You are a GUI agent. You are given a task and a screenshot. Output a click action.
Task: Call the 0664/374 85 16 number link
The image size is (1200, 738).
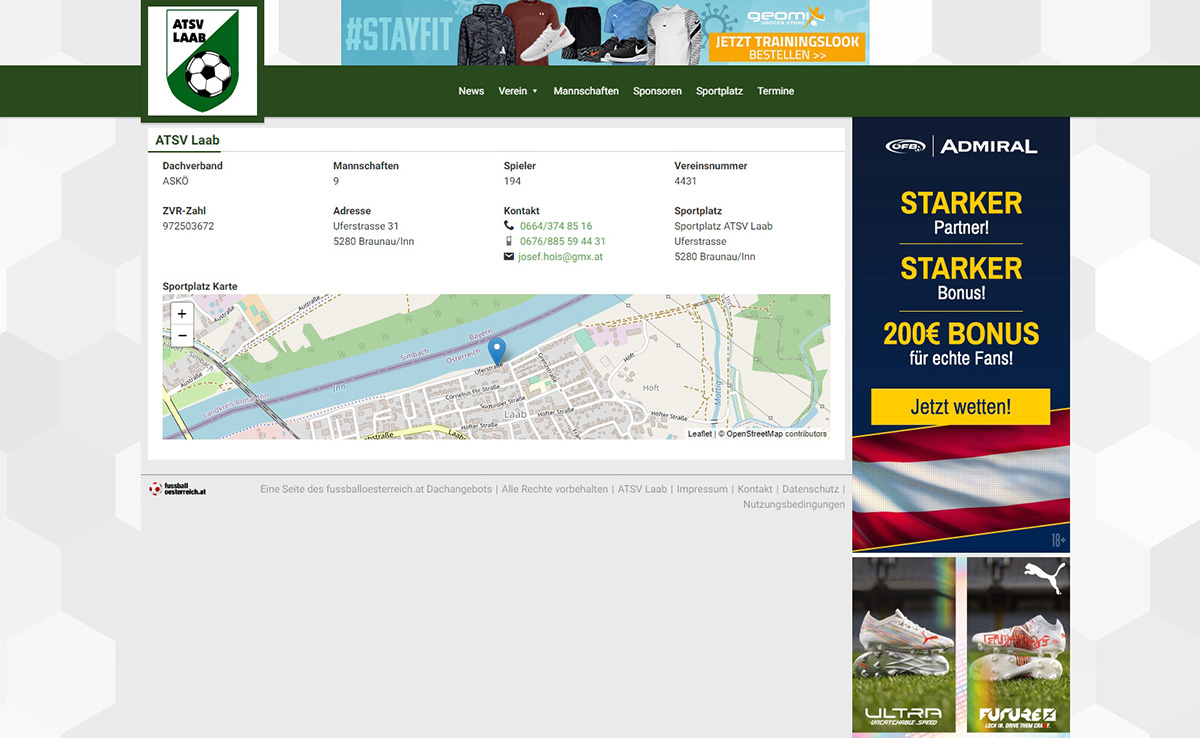(556, 226)
